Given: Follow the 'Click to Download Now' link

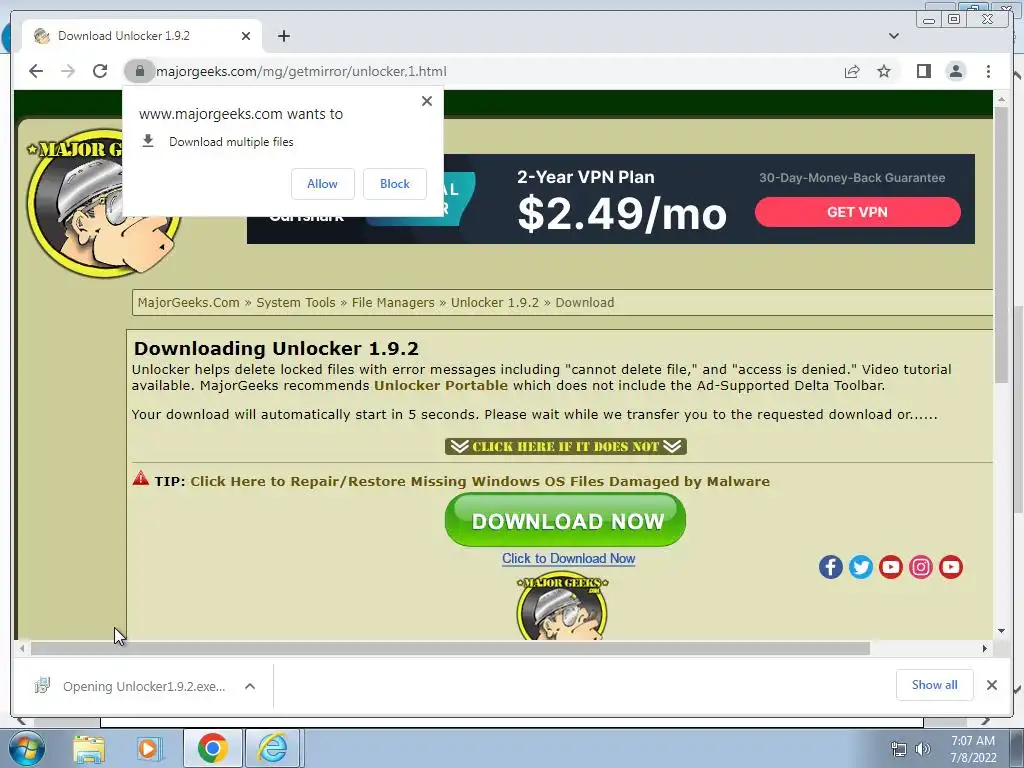Looking at the screenshot, I should click(568, 558).
